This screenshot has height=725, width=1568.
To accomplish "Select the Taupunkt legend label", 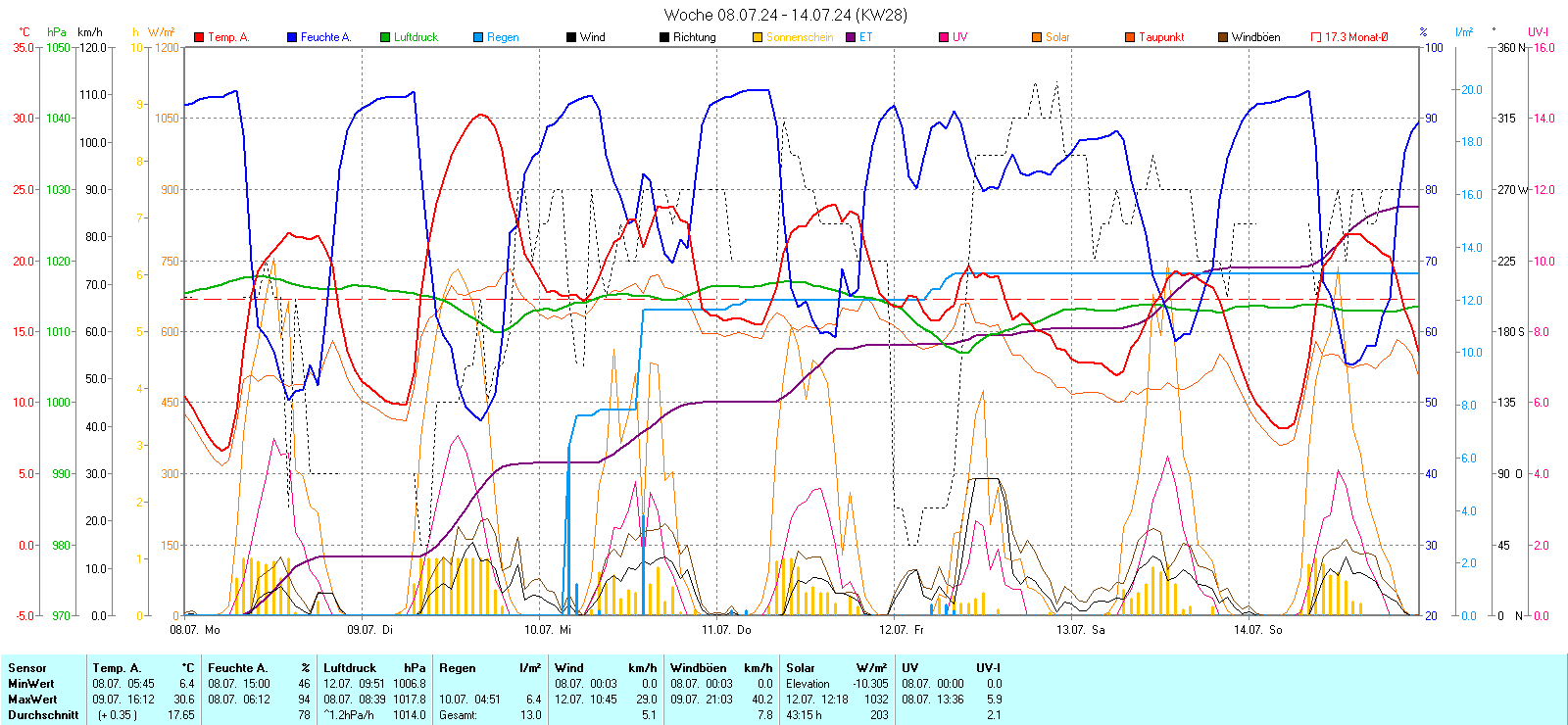I will tap(1161, 37).
